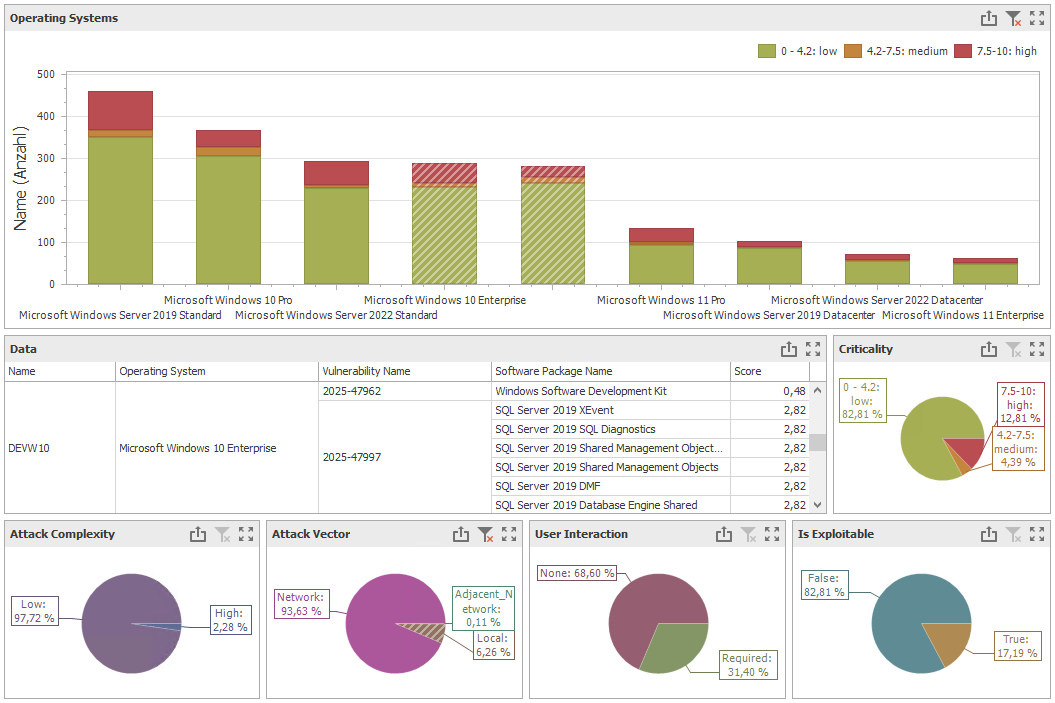Clear the filter on Operating Systems panel

(1013, 18)
